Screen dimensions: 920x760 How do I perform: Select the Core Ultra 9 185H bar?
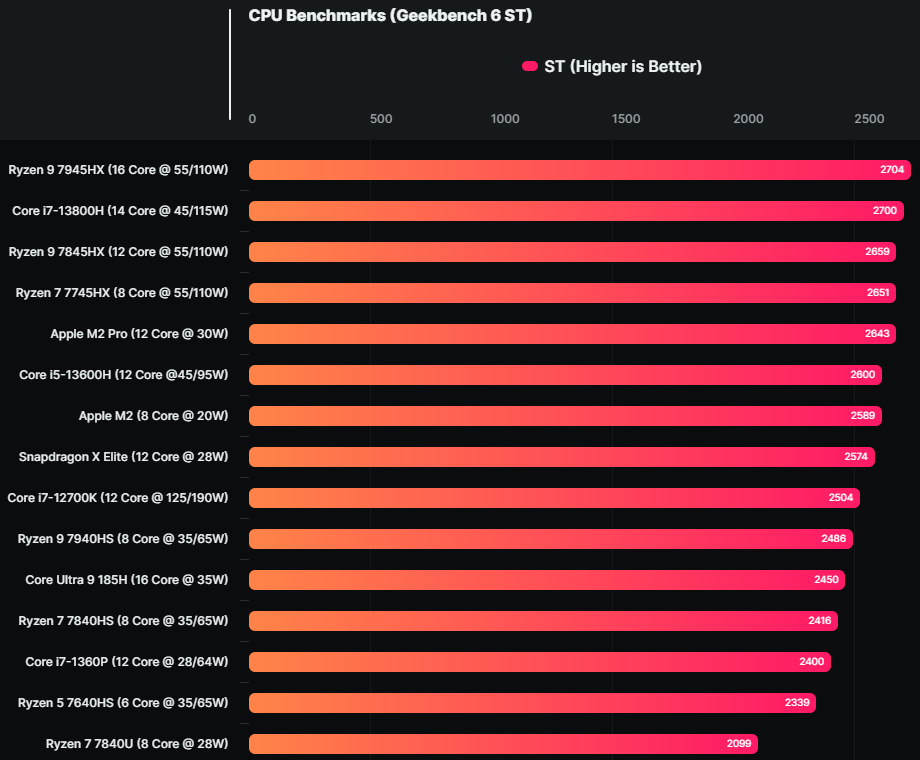tap(546, 580)
